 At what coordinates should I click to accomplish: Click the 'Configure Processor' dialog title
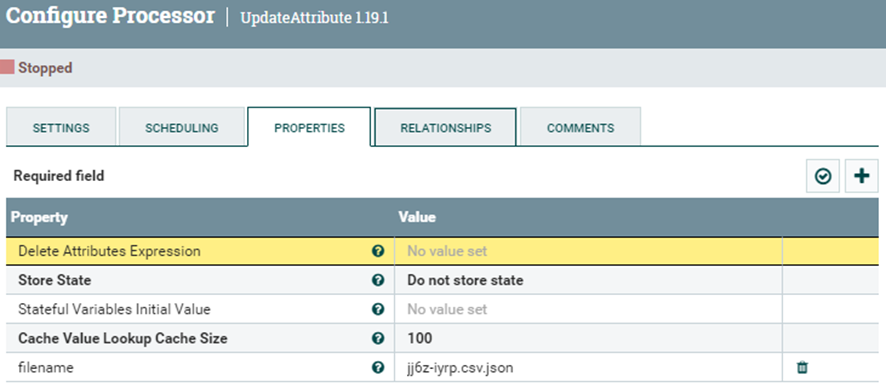coord(110,16)
